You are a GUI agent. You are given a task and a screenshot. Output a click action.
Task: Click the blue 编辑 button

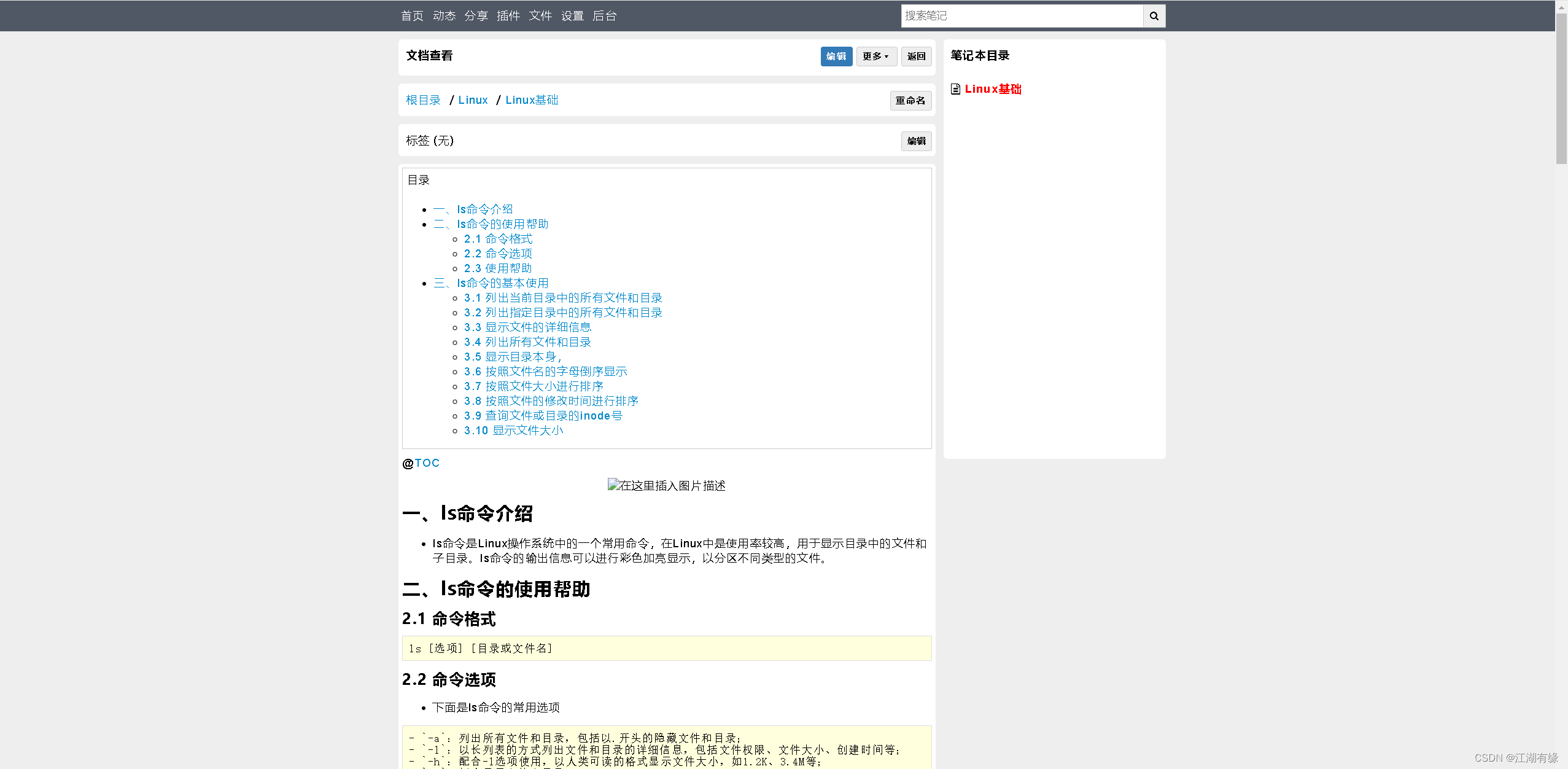(836, 56)
